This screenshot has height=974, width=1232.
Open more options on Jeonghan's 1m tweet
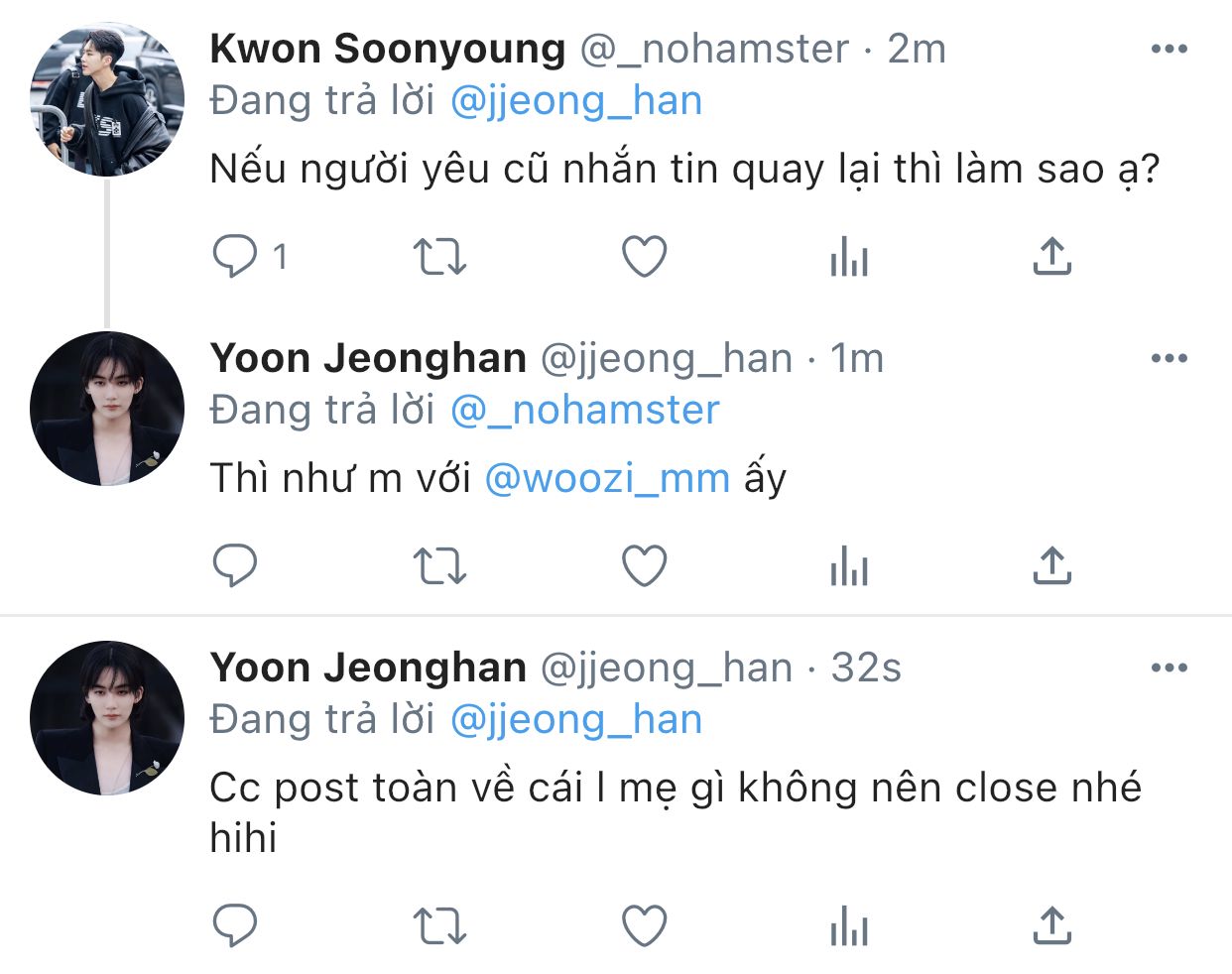pyautogui.click(x=1170, y=358)
